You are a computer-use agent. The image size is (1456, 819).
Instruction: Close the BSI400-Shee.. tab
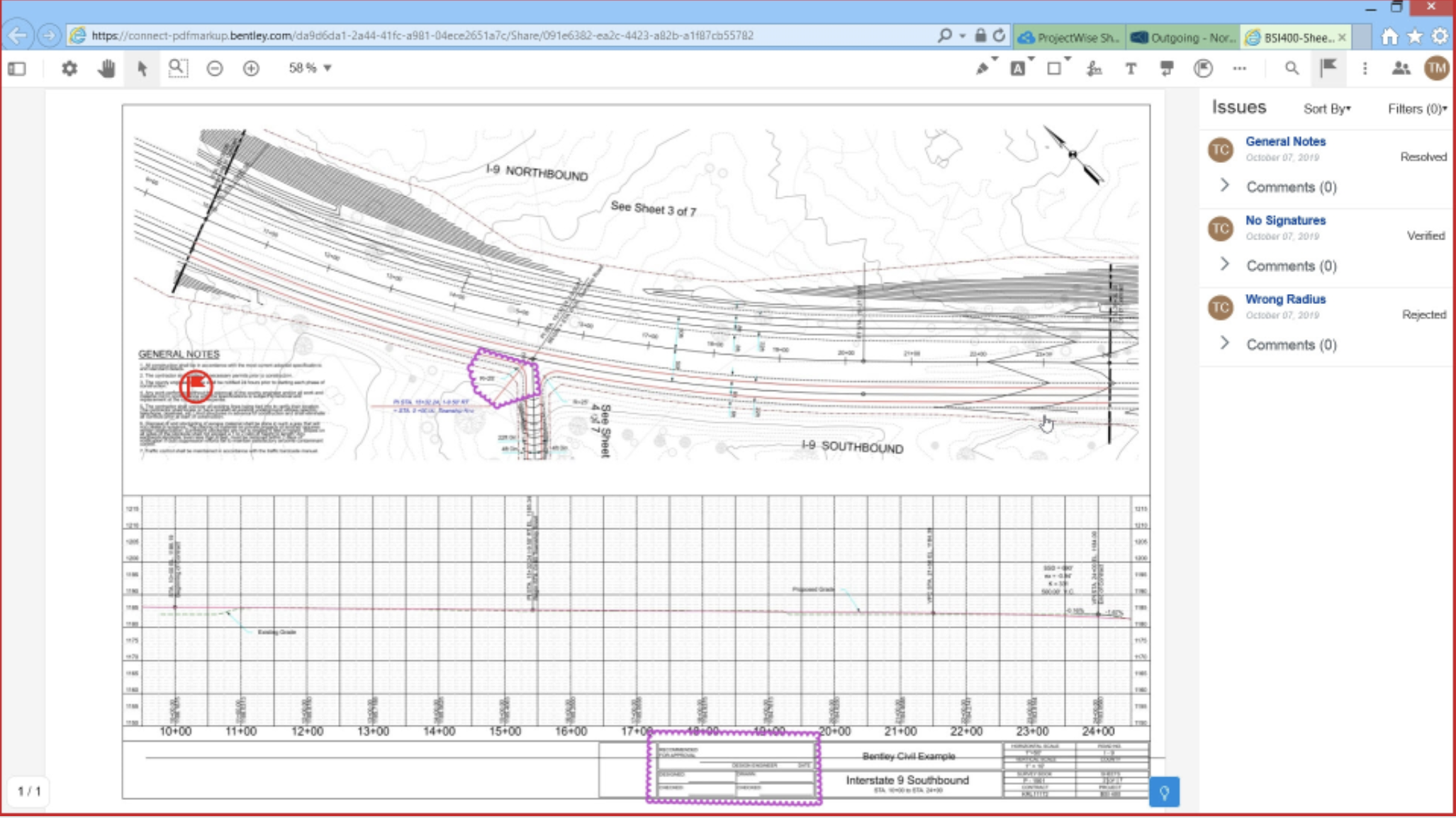point(1342,37)
